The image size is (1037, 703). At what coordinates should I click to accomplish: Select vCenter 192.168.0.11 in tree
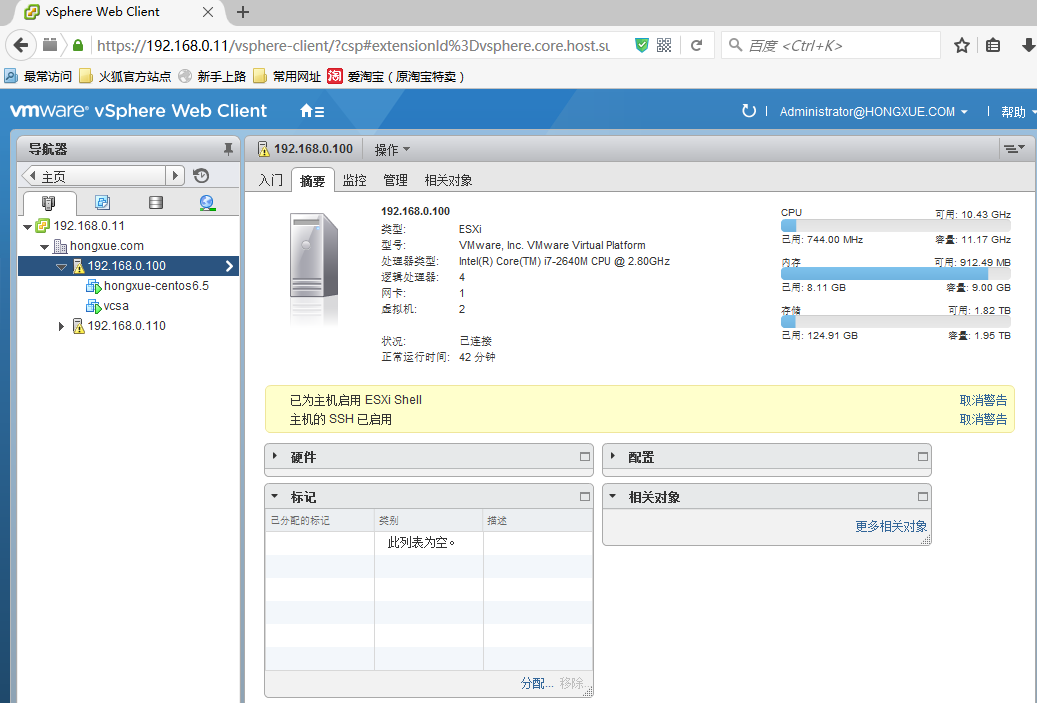click(x=89, y=226)
